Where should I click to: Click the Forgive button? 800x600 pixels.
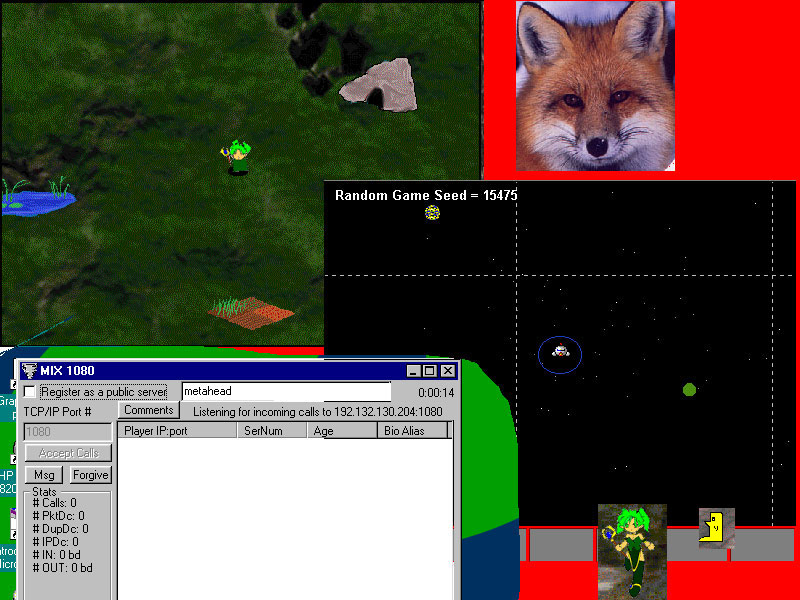pyautogui.click(x=90, y=475)
